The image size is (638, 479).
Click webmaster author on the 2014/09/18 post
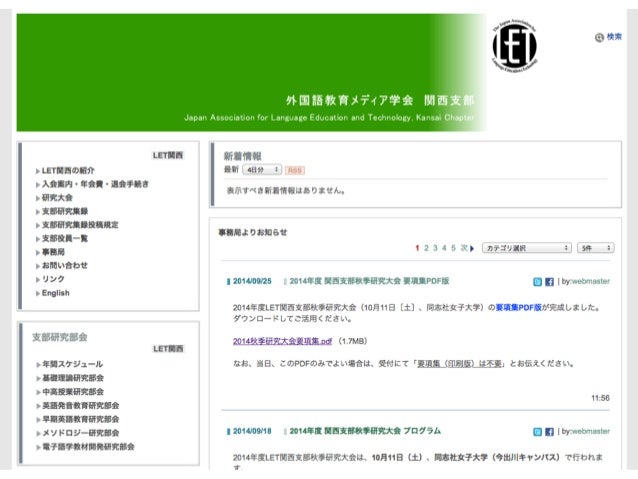[590, 431]
